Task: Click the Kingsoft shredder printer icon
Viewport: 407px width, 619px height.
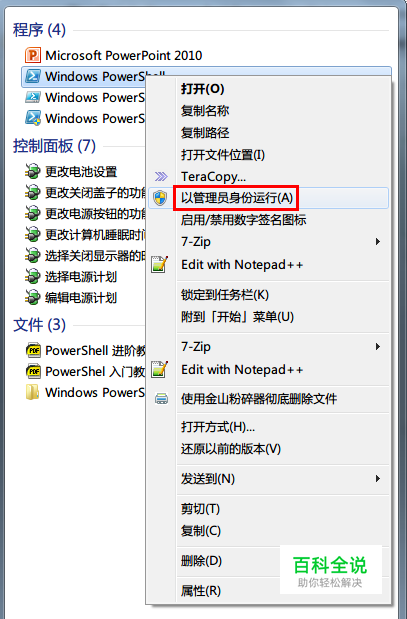Action: (x=161, y=399)
